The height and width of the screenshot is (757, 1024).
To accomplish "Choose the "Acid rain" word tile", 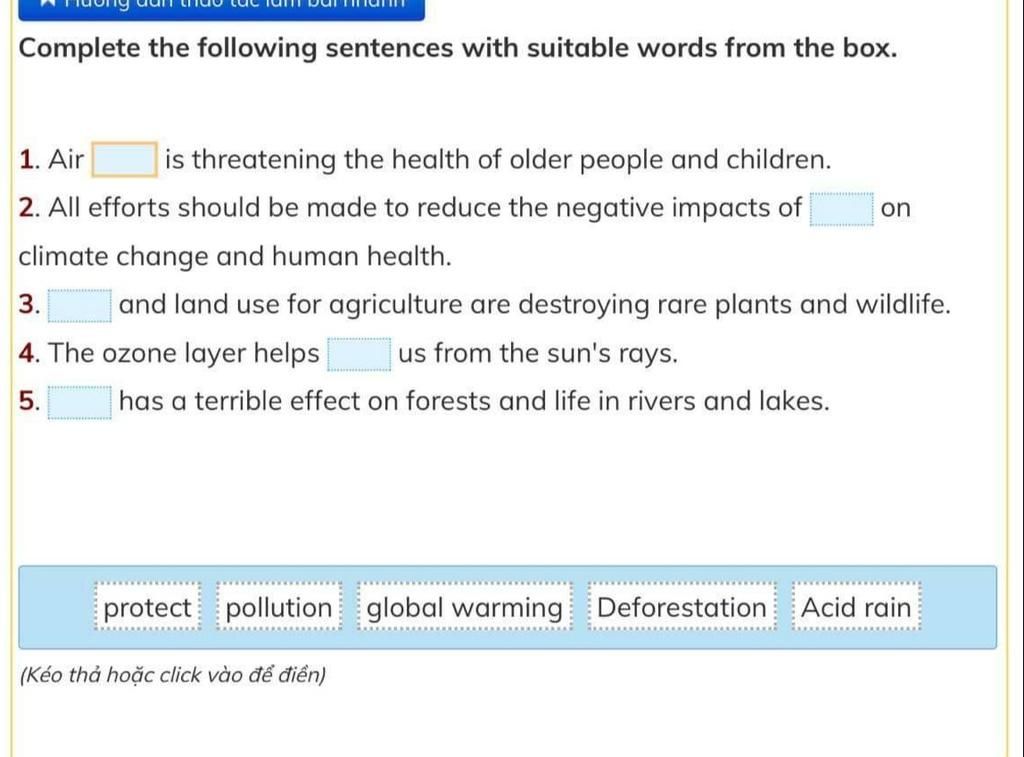I will (x=856, y=607).
